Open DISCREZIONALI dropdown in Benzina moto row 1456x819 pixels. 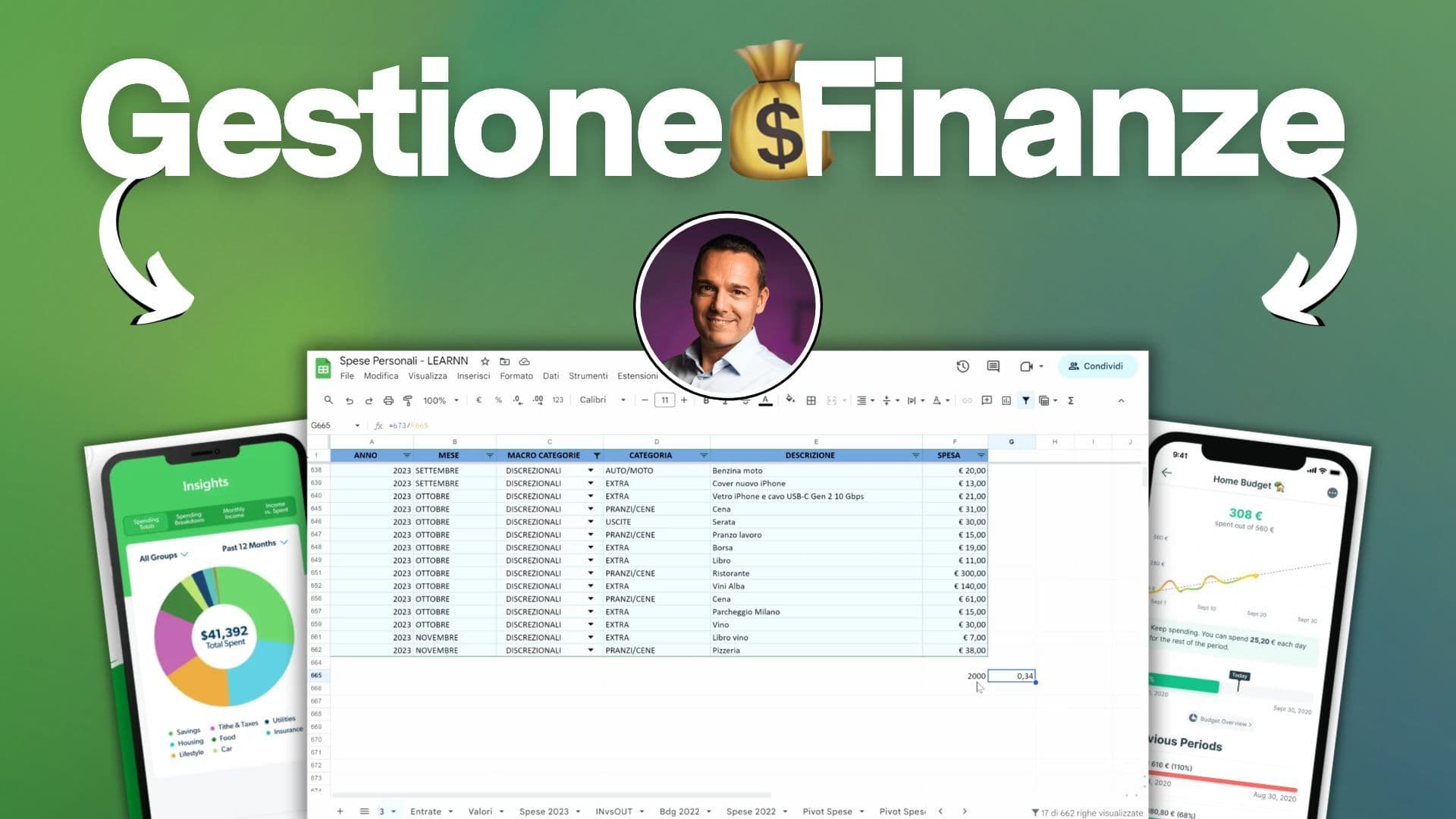[x=591, y=471]
